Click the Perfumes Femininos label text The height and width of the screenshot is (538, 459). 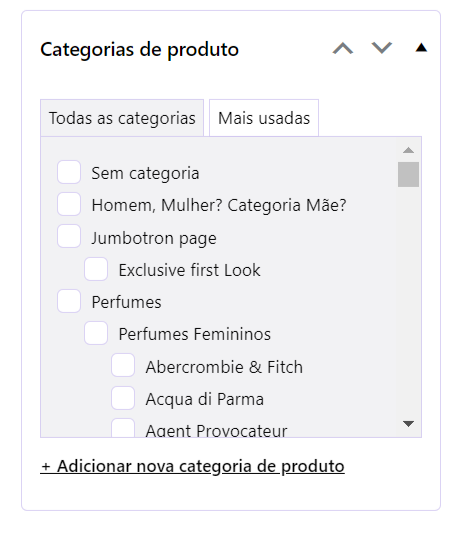pyautogui.click(x=195, y=334)
